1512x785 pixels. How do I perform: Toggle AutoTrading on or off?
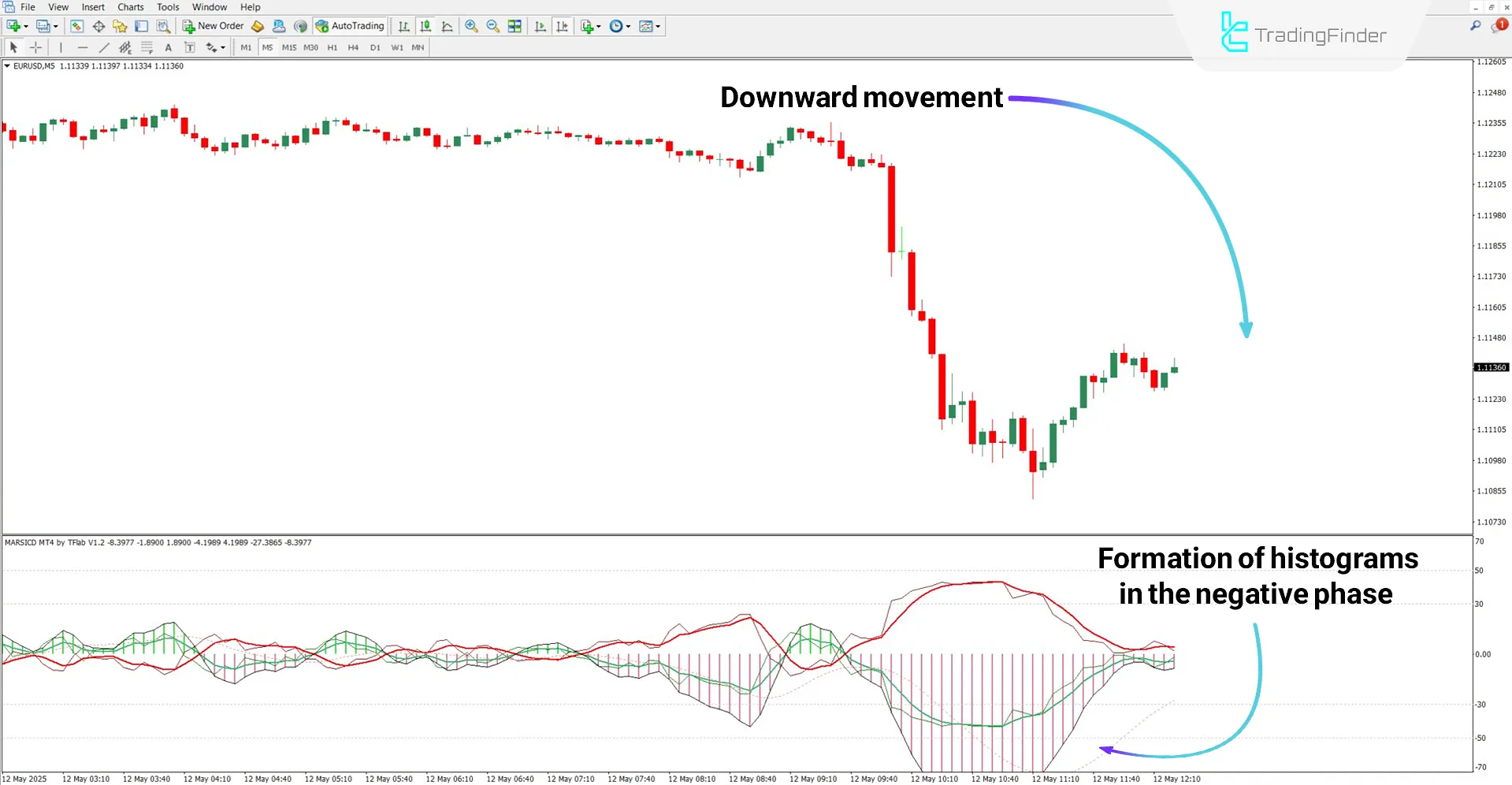click(x=349, y=26)
